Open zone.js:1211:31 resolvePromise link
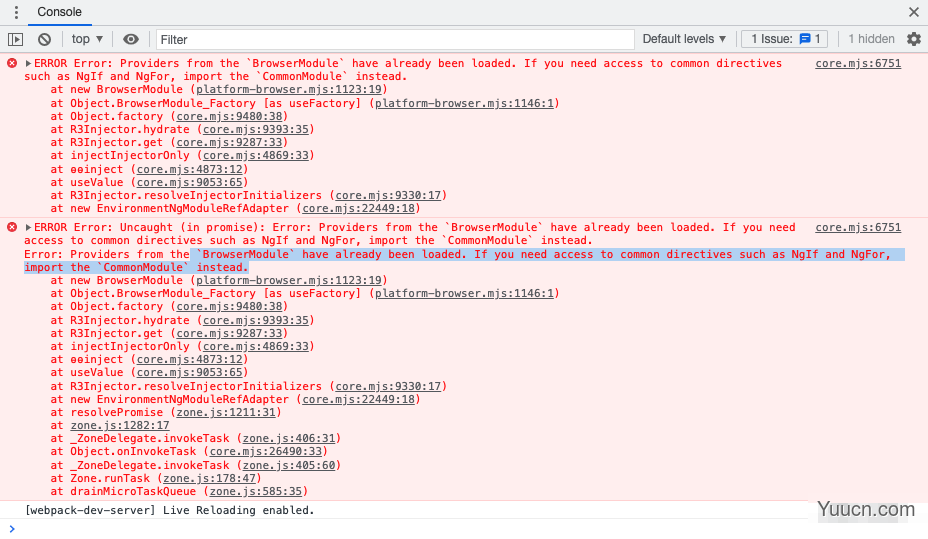This screenshot has width=928, height=539. coord(226,412)
